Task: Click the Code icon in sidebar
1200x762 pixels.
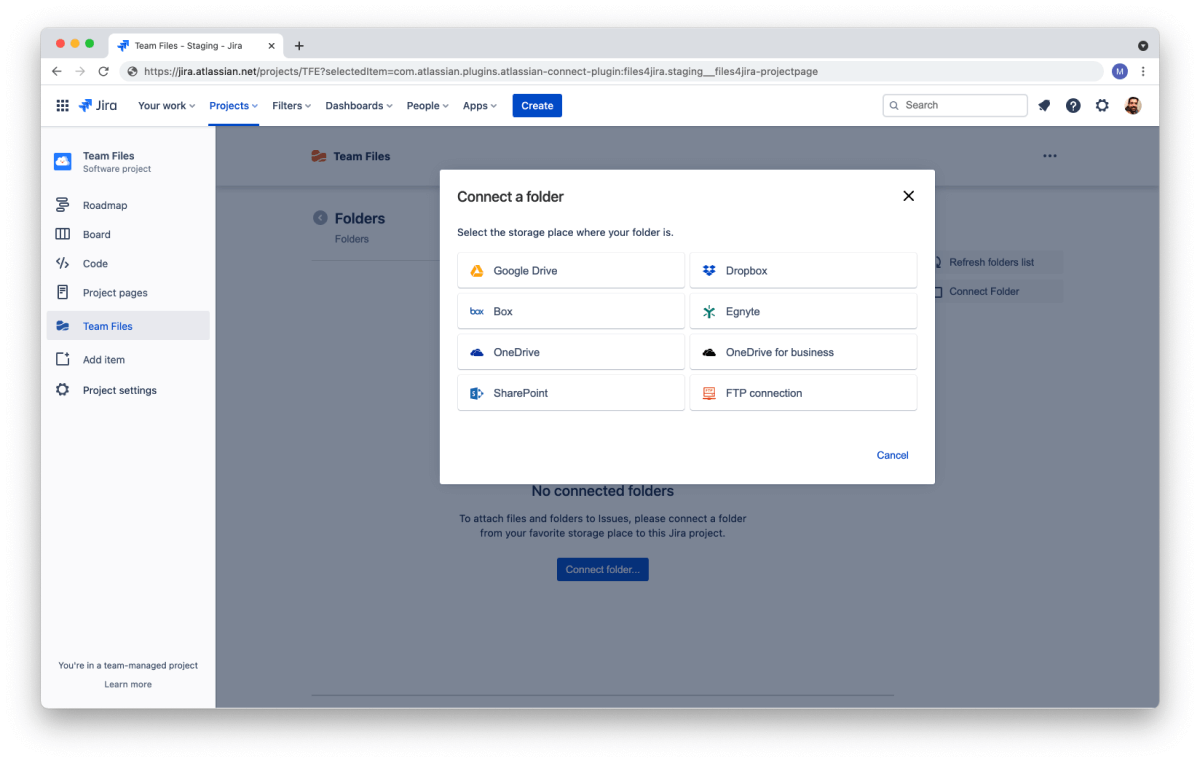Action: tap(62, 264)
